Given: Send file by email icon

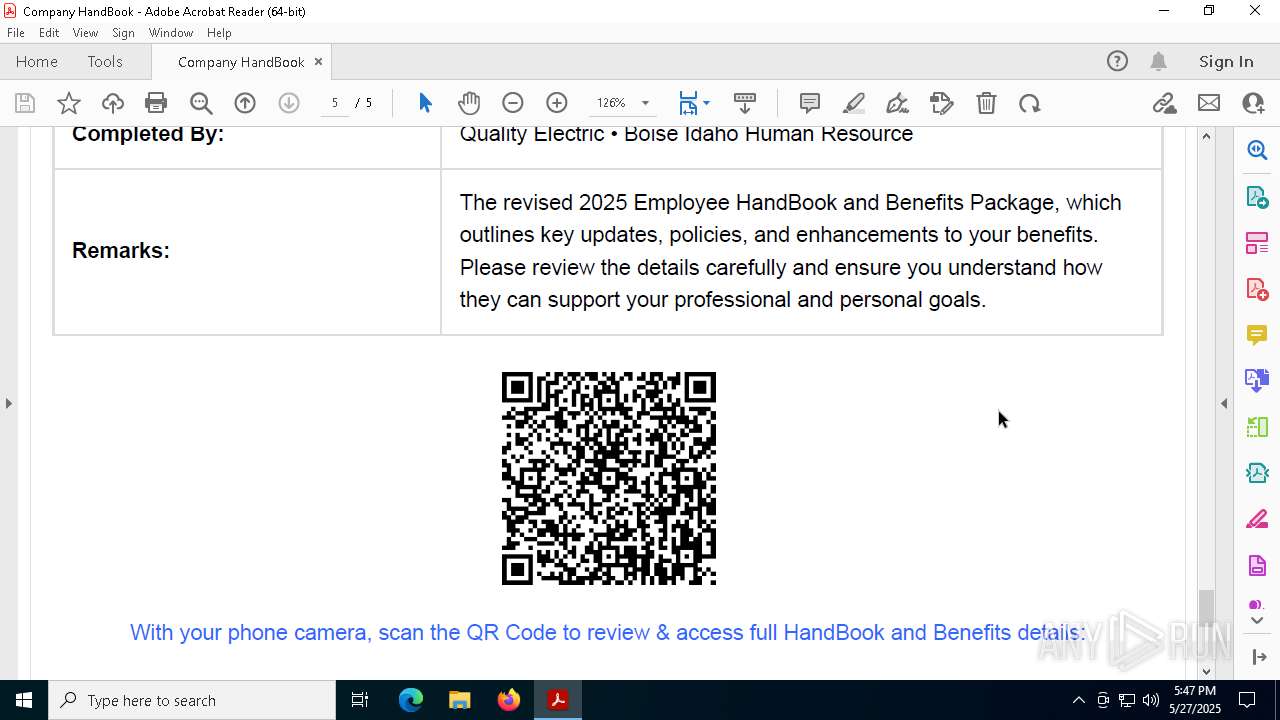Looking at the screenshot, I should pos(1209,103).
